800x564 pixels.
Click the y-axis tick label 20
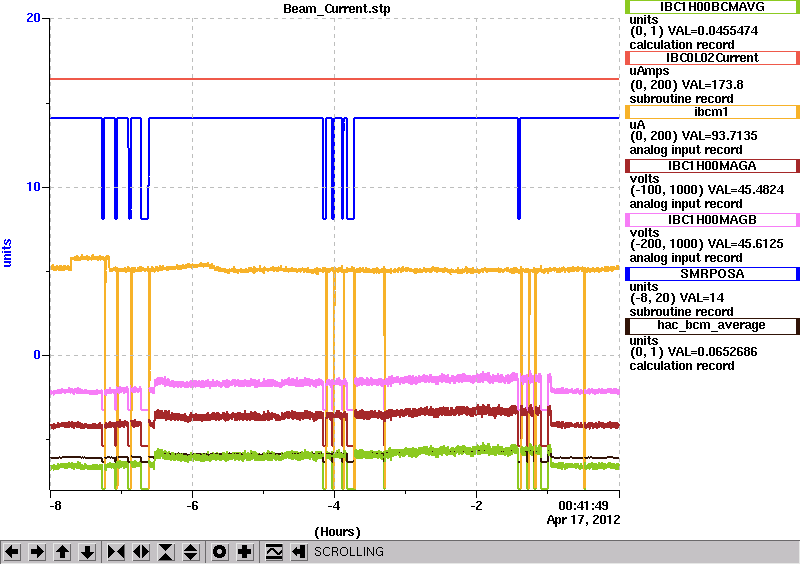(33, 18)
